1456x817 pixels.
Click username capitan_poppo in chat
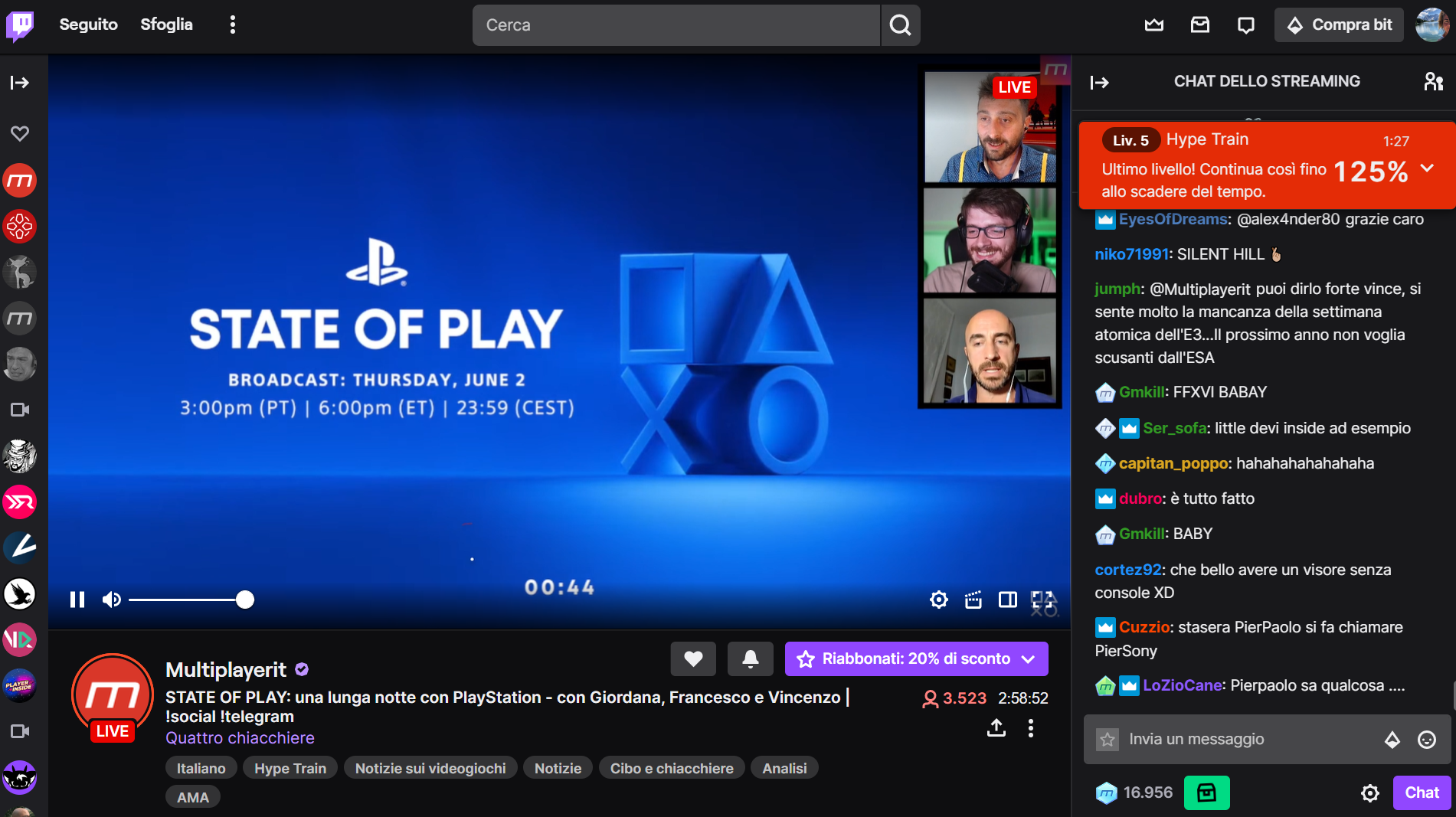[1173, 463]
